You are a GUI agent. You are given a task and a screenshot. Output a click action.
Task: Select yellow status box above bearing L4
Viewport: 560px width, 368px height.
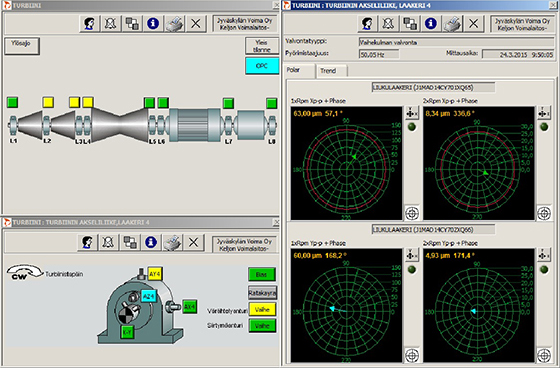[88, 102]
